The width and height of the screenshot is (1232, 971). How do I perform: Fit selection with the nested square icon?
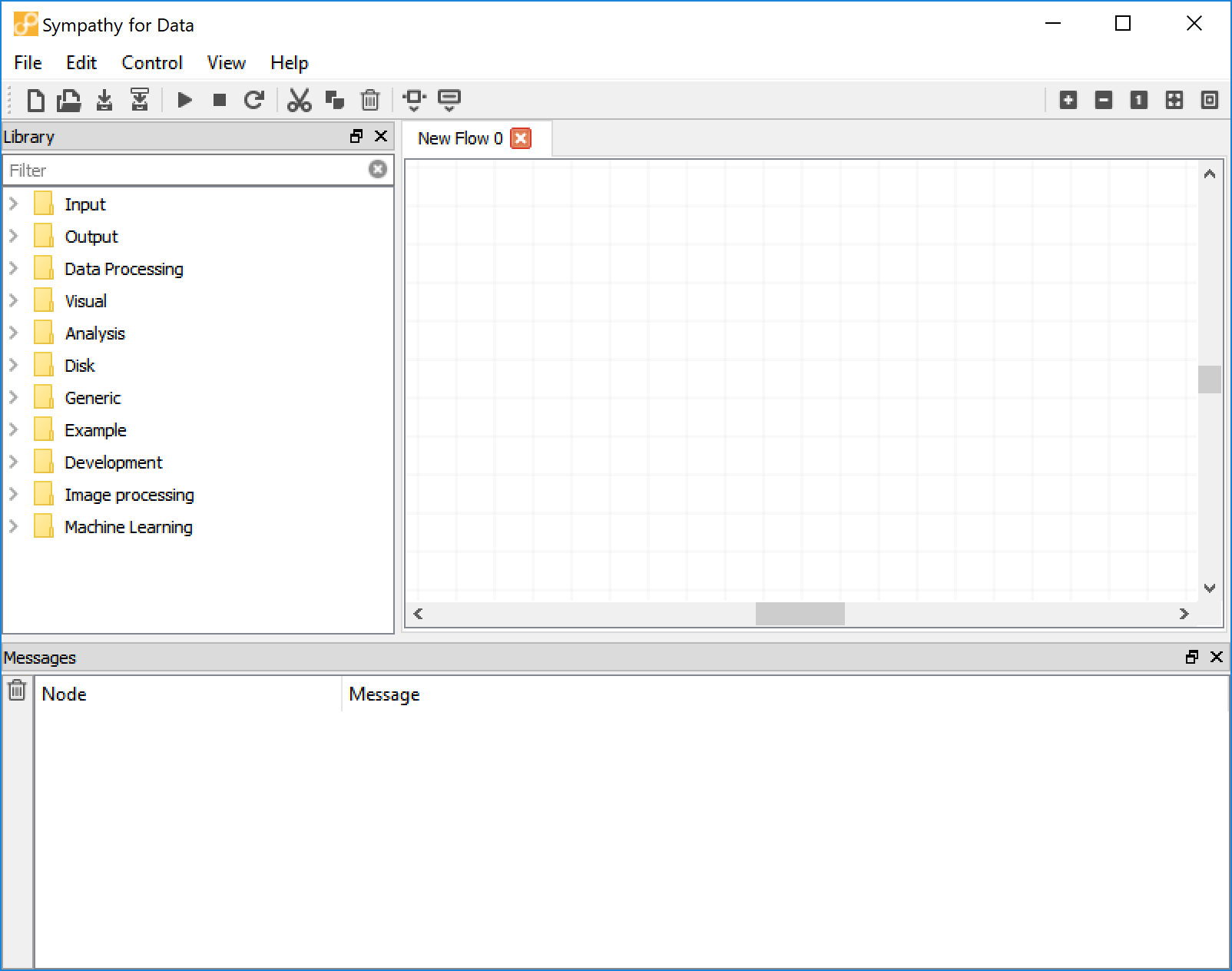1210,100
